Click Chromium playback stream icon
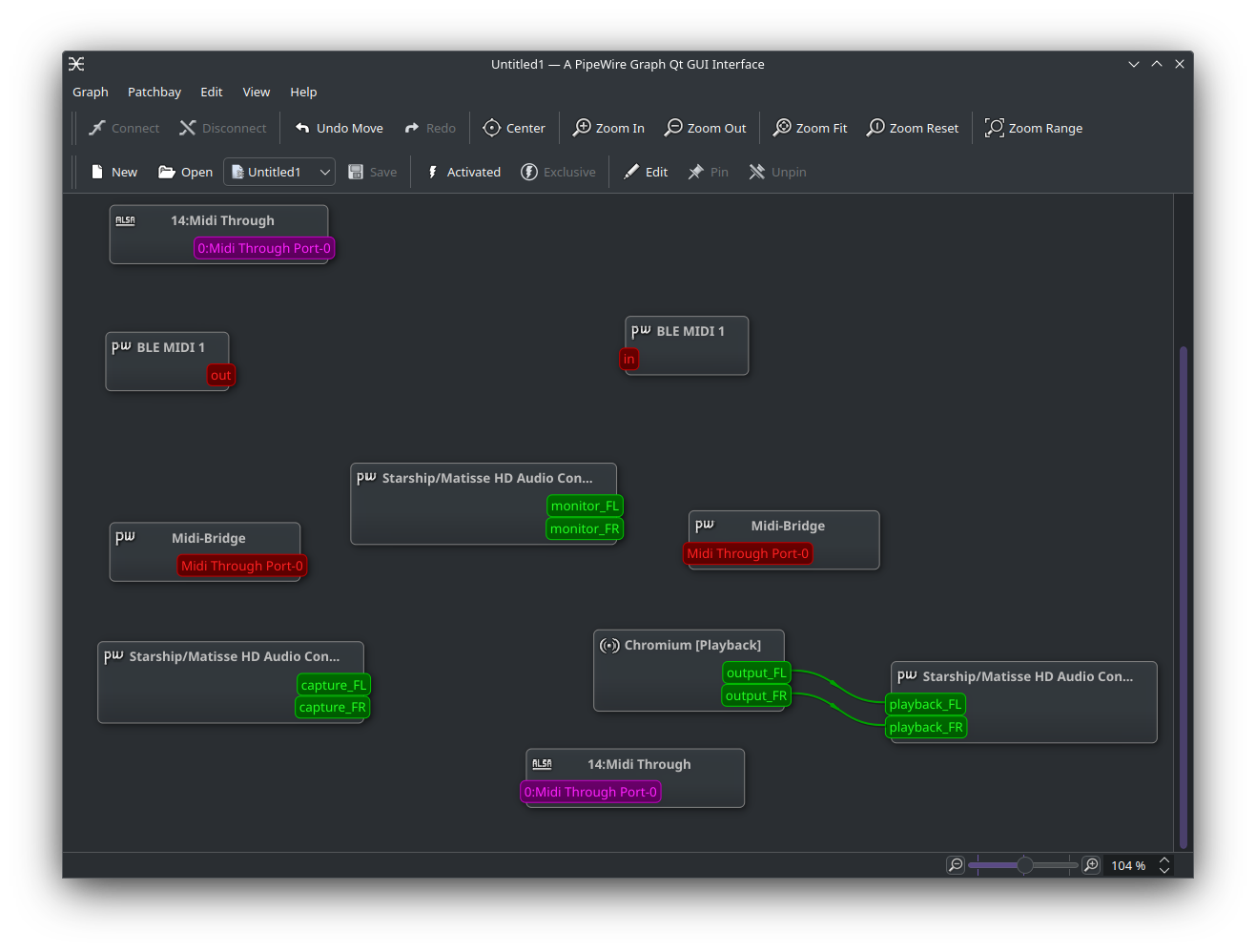1256x952 pixels. pos(609,646)
